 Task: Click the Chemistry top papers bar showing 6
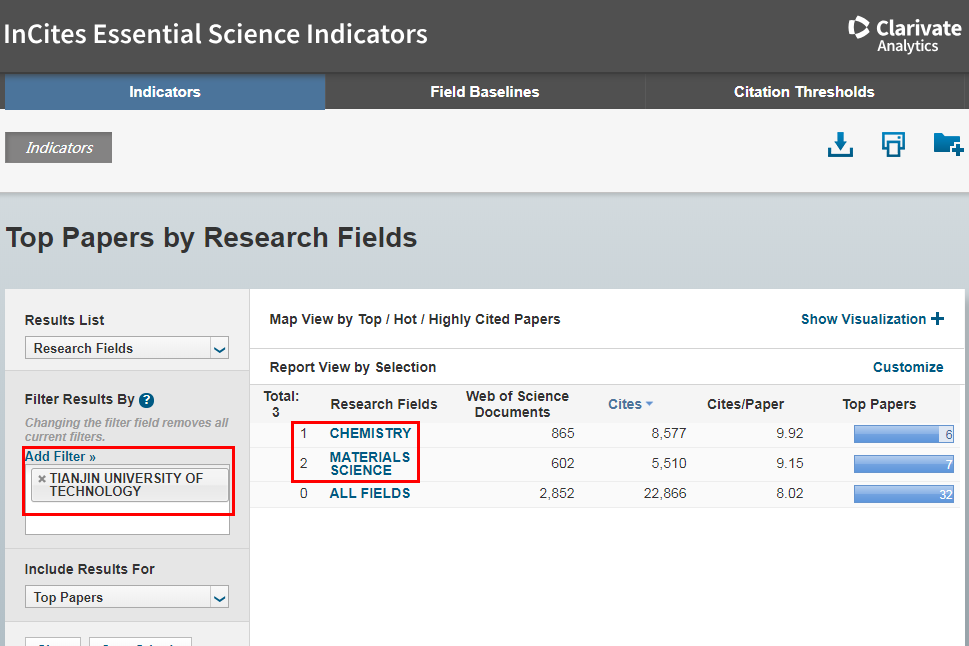903,434
